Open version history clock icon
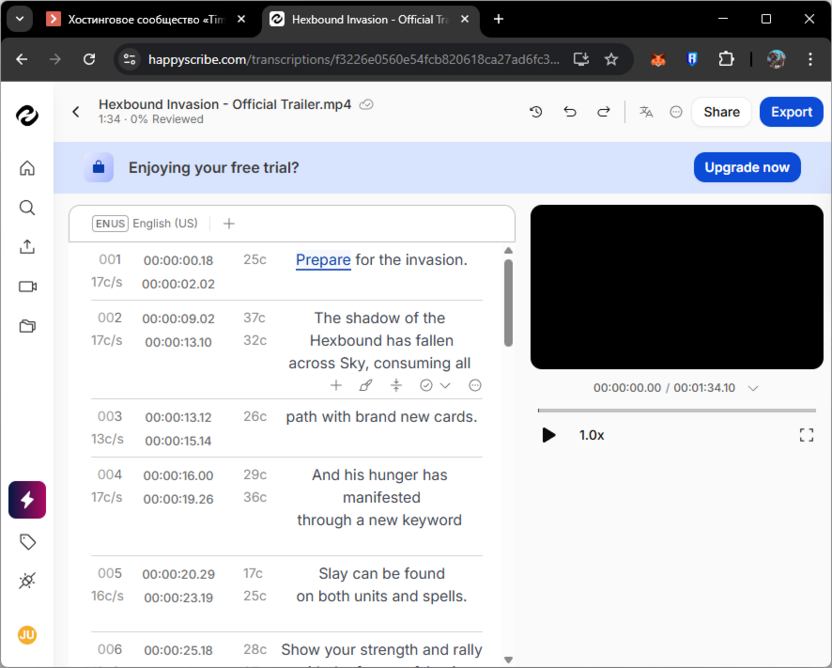Image resolution: width=832 pixels, height=668 pixels. pos(536,111)
